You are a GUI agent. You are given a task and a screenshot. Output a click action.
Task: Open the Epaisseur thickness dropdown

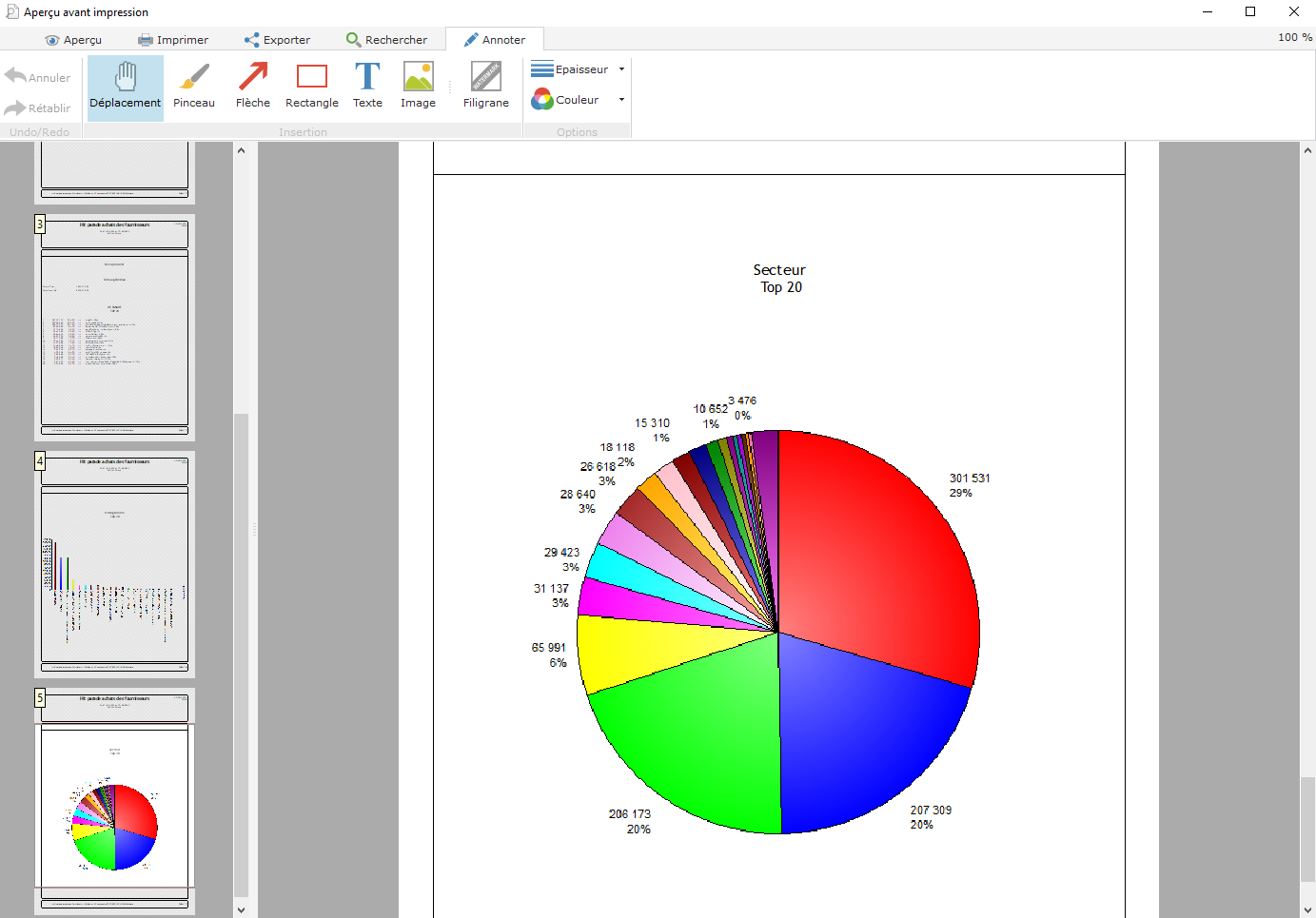click(x=622, y=69)
